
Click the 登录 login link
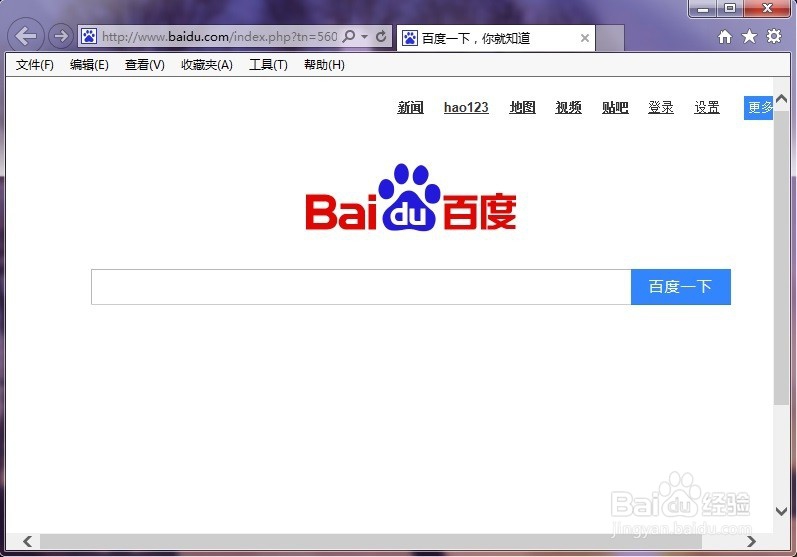tap(661, 107)
